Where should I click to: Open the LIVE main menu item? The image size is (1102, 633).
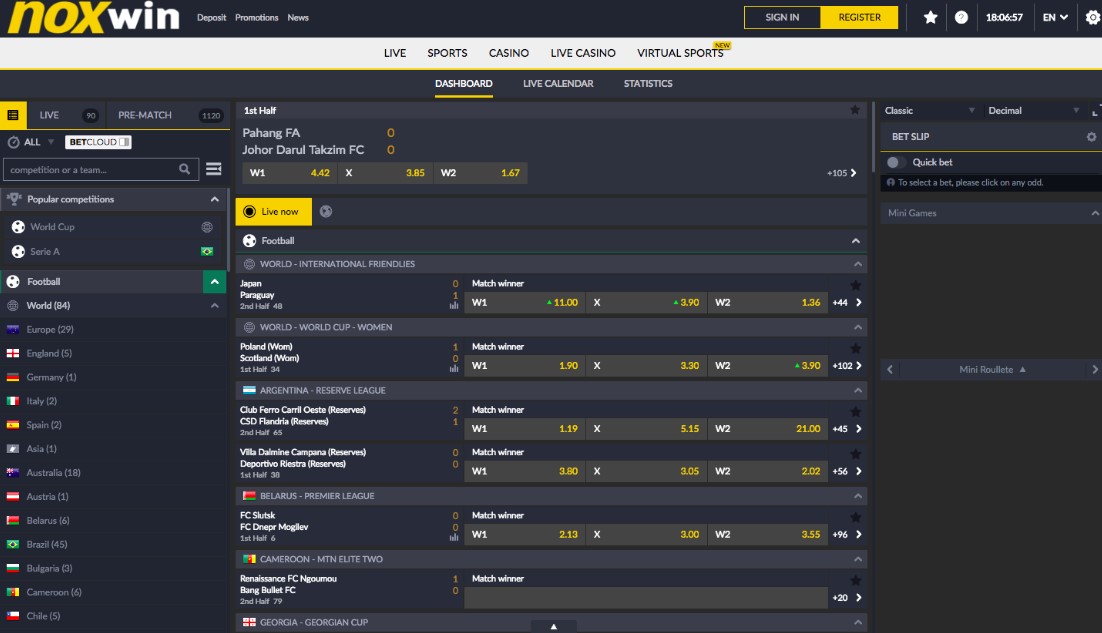395,53
